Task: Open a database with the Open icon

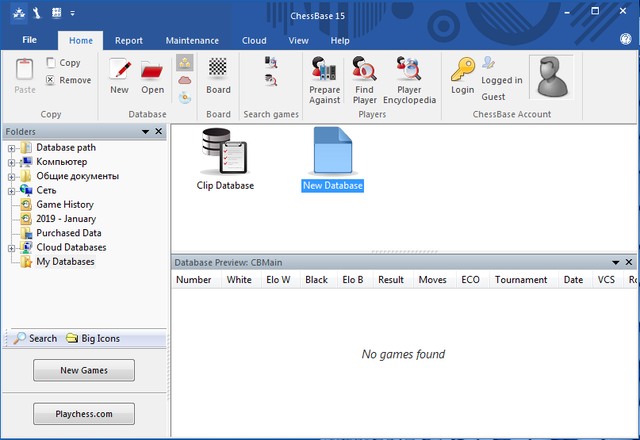Action: (152, 76)
